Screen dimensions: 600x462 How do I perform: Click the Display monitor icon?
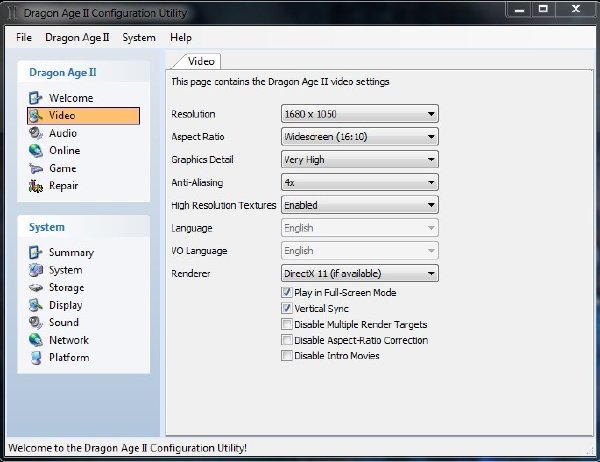36,305
